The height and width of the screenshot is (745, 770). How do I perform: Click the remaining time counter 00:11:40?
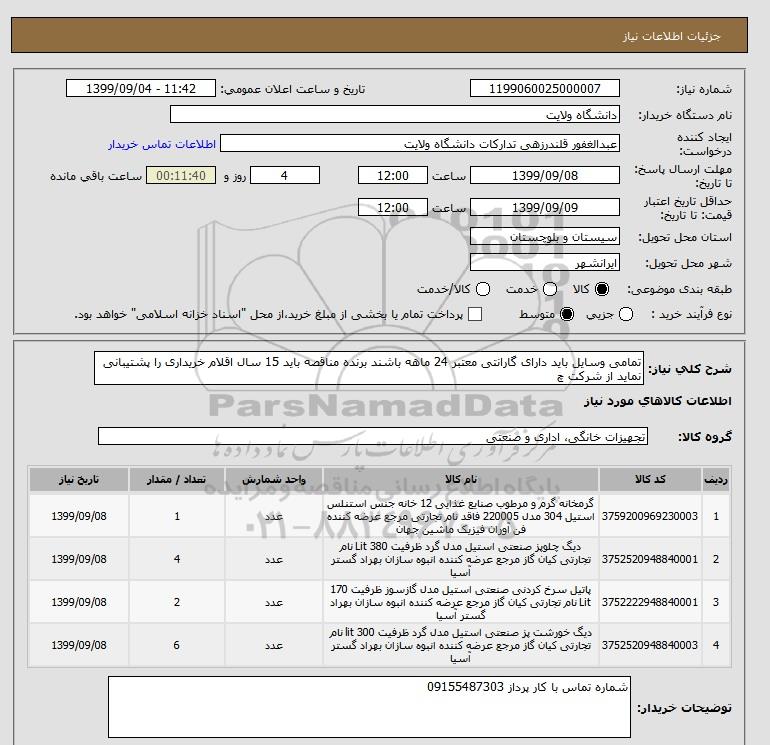click(181, 175)
